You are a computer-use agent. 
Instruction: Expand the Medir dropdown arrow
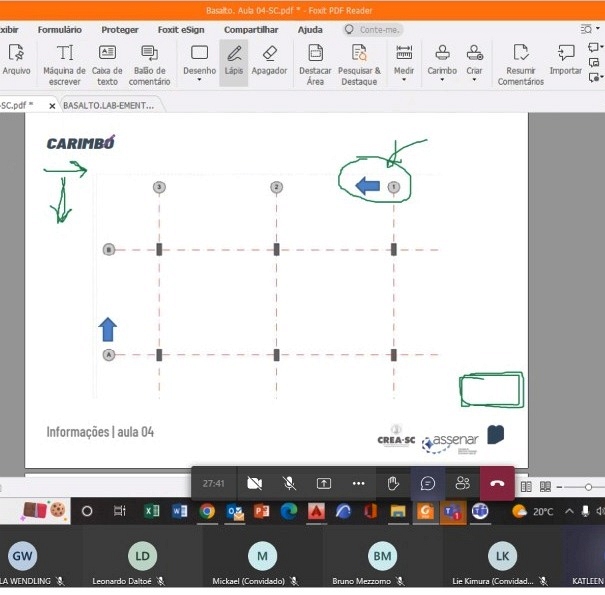tap(404, 80)
